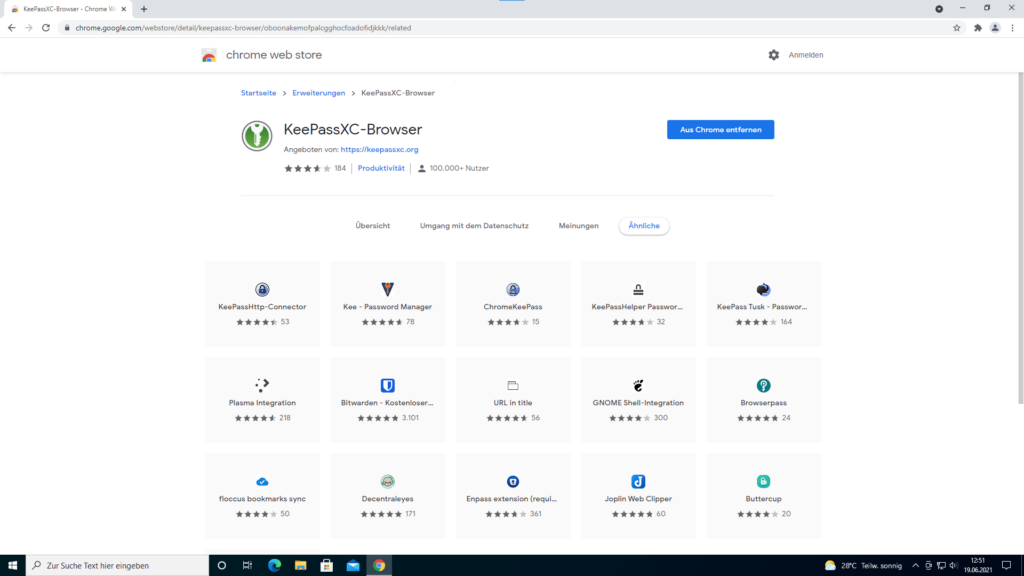Image resolution: width=1024 pixels, height=576 pixels.
Task: Open File Explorer from the taskbar
Action: pyautogui.click(x=300, y=566)
